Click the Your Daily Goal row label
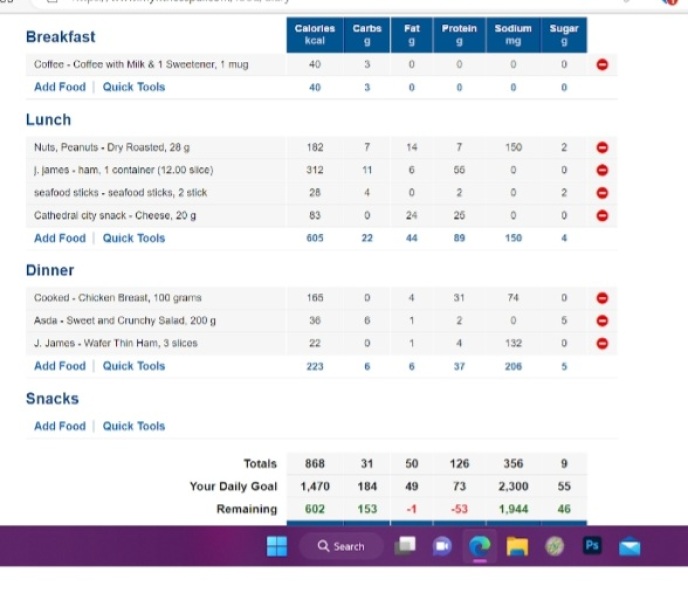Viewport: 688px width, 600px height. [x=233, y=487]
